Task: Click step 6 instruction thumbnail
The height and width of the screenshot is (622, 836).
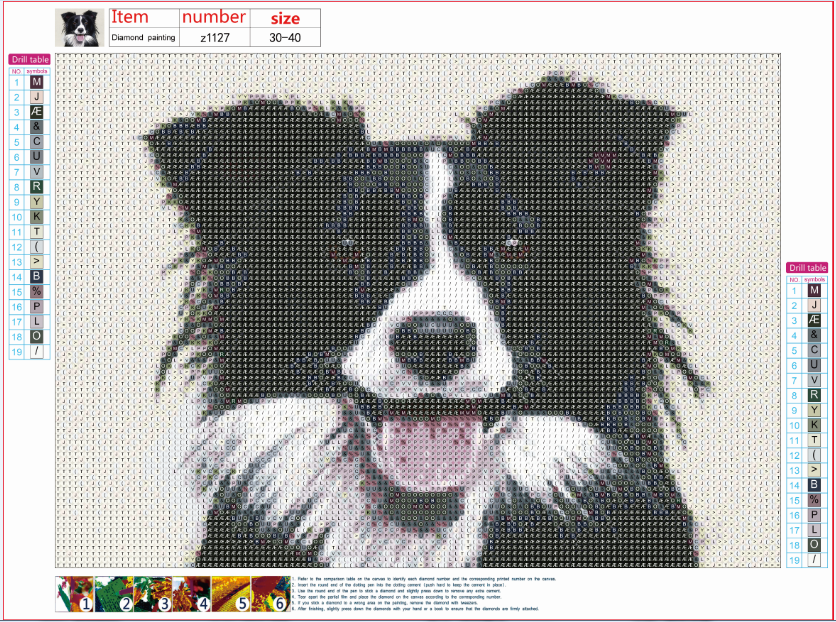Action: [x=270, y=594]
